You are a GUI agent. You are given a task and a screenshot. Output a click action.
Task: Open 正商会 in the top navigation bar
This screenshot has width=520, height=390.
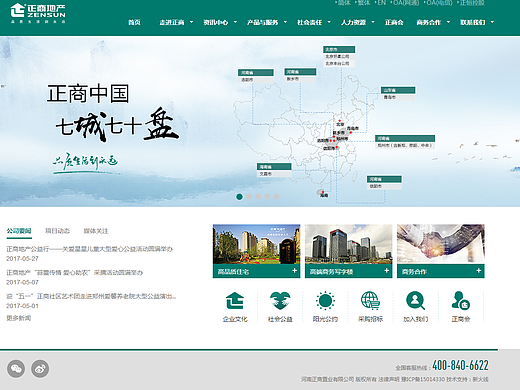(x=394, y=22)
